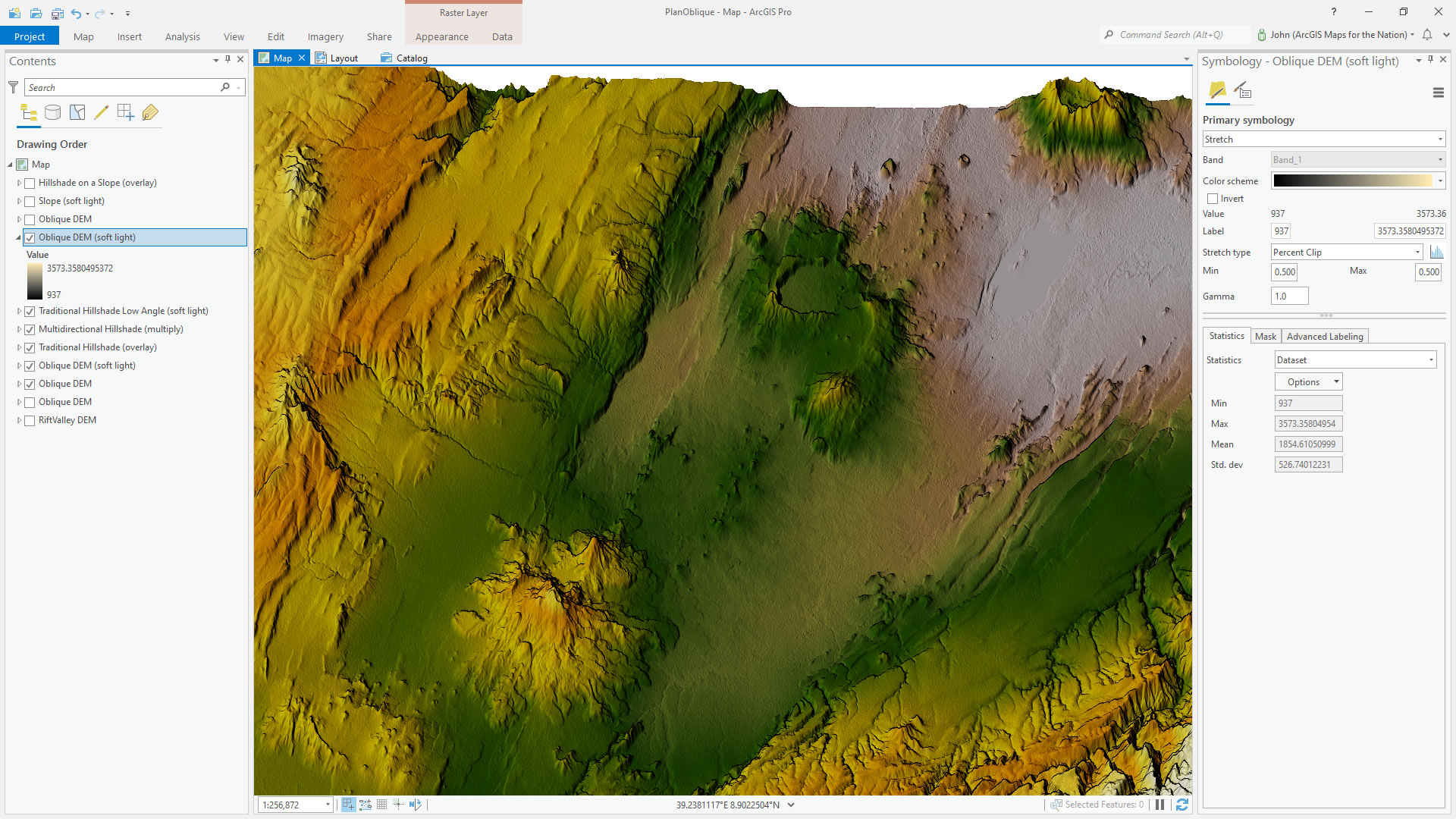The width and height of the screenshot is (1456, 819).
Task: Click List By Data Source icon
Action: [x=52, y=113]
